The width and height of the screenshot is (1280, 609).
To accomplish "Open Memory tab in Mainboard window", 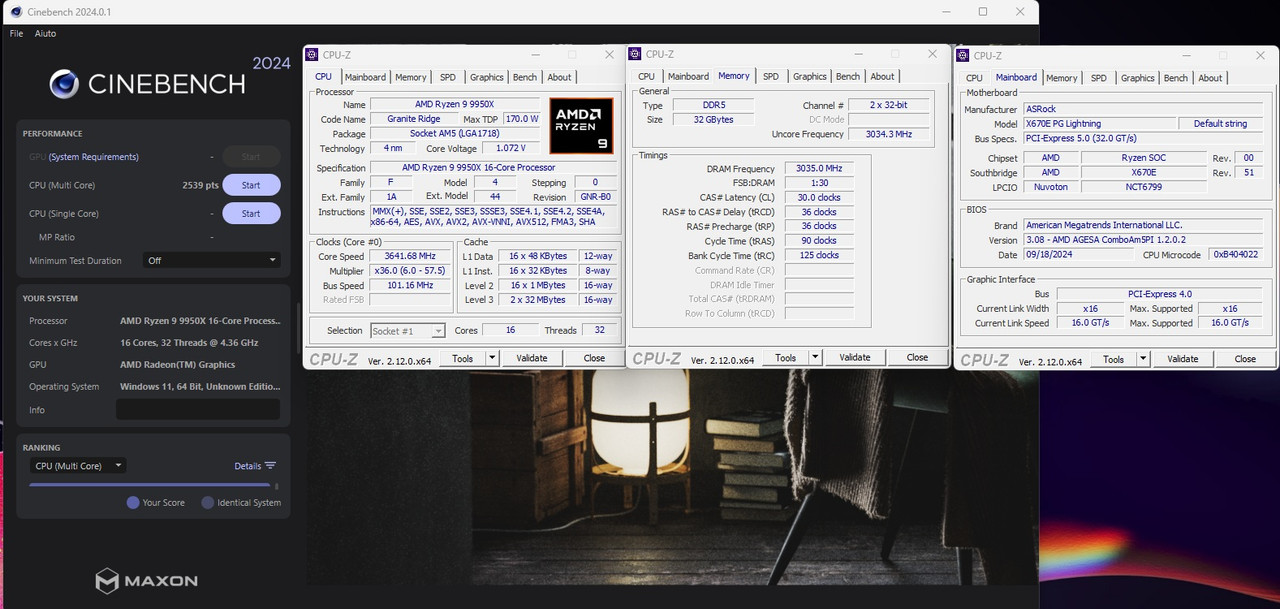I will [1062, 78].
